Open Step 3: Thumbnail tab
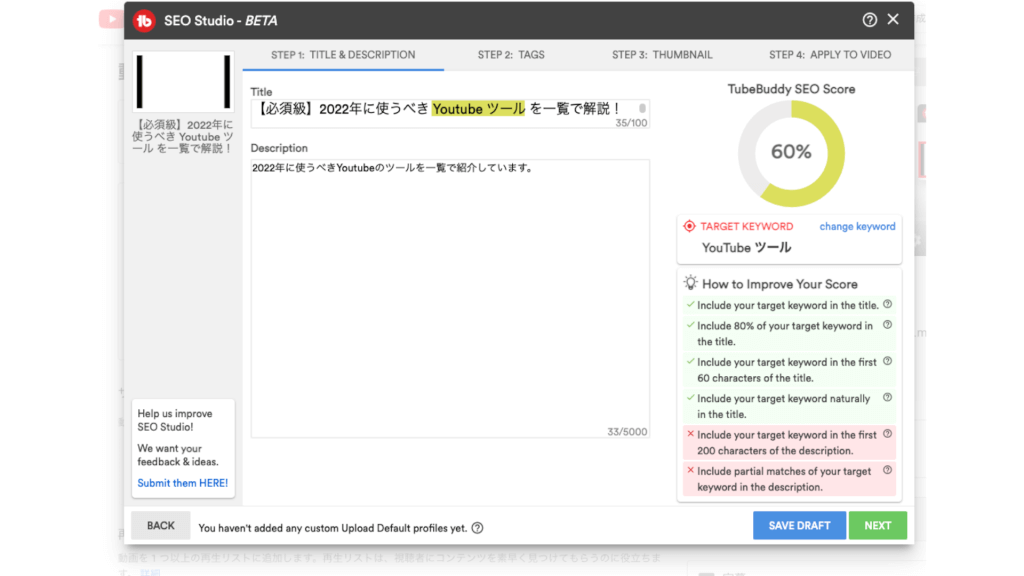Image resolution: width=1024 pixels, height=576 pixels. pyautogui.click(x=662, y=55)
